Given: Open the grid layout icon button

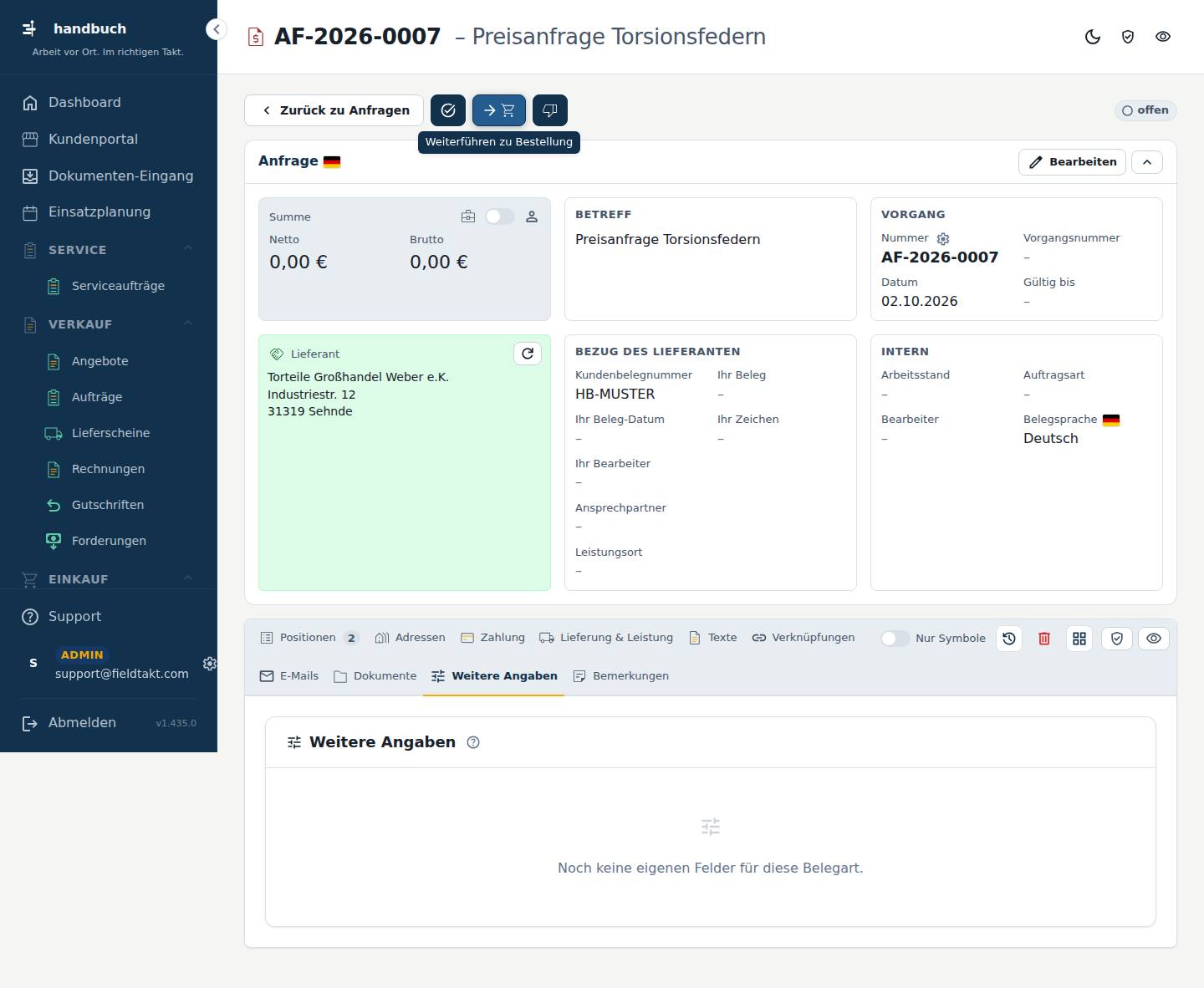Looking at the screenshot, I should (1079, 639).
